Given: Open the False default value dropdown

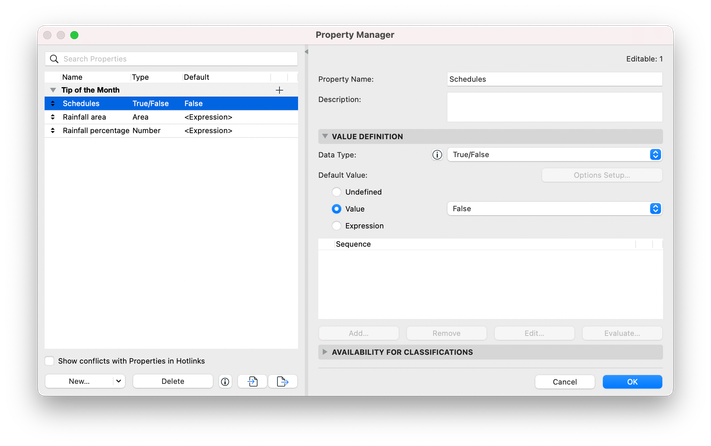Looking at the screenshot, I should 555,208.
